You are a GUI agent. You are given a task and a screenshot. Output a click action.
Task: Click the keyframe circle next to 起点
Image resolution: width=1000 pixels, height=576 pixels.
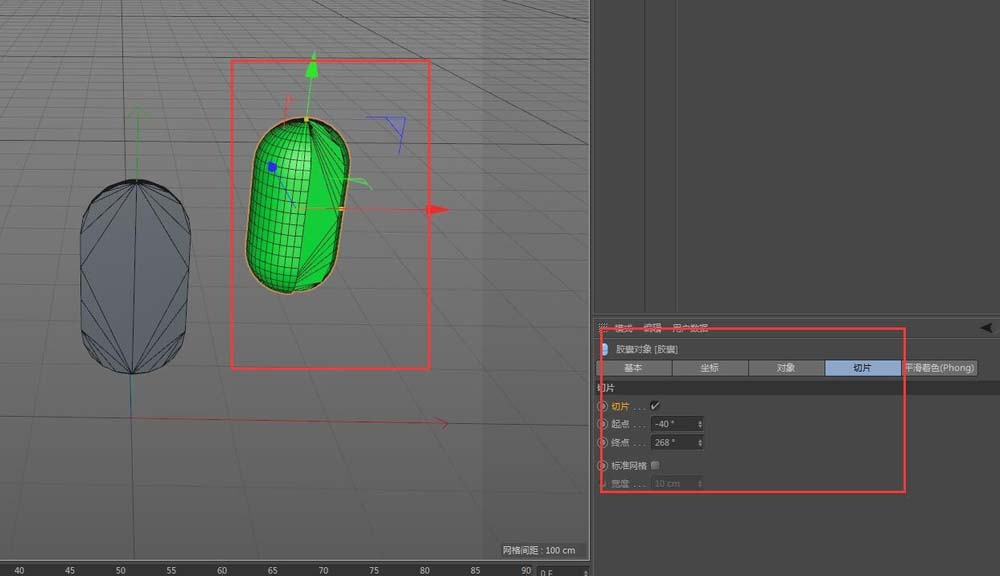(603, 424)
